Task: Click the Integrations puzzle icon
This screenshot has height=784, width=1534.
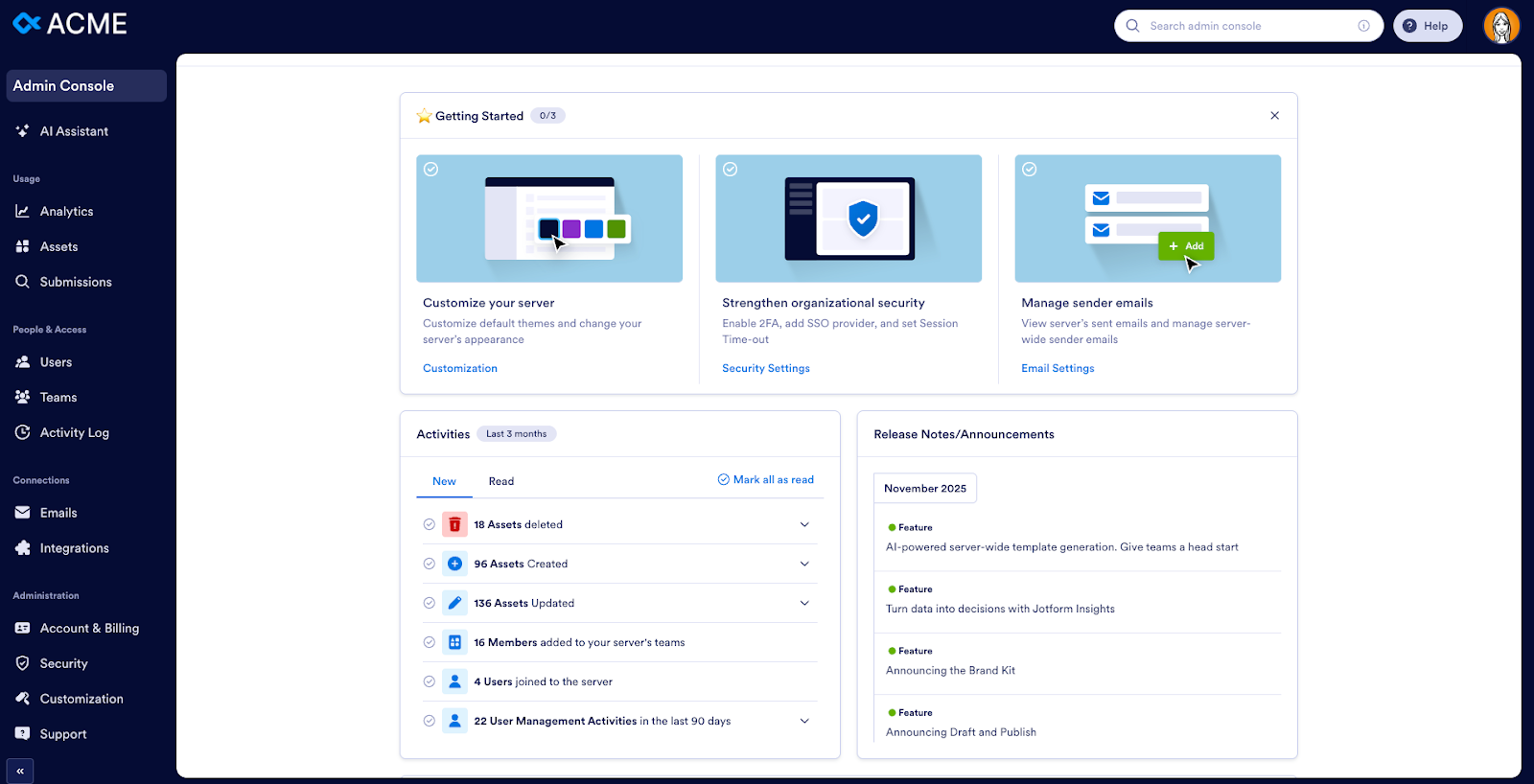Action: 22,548
